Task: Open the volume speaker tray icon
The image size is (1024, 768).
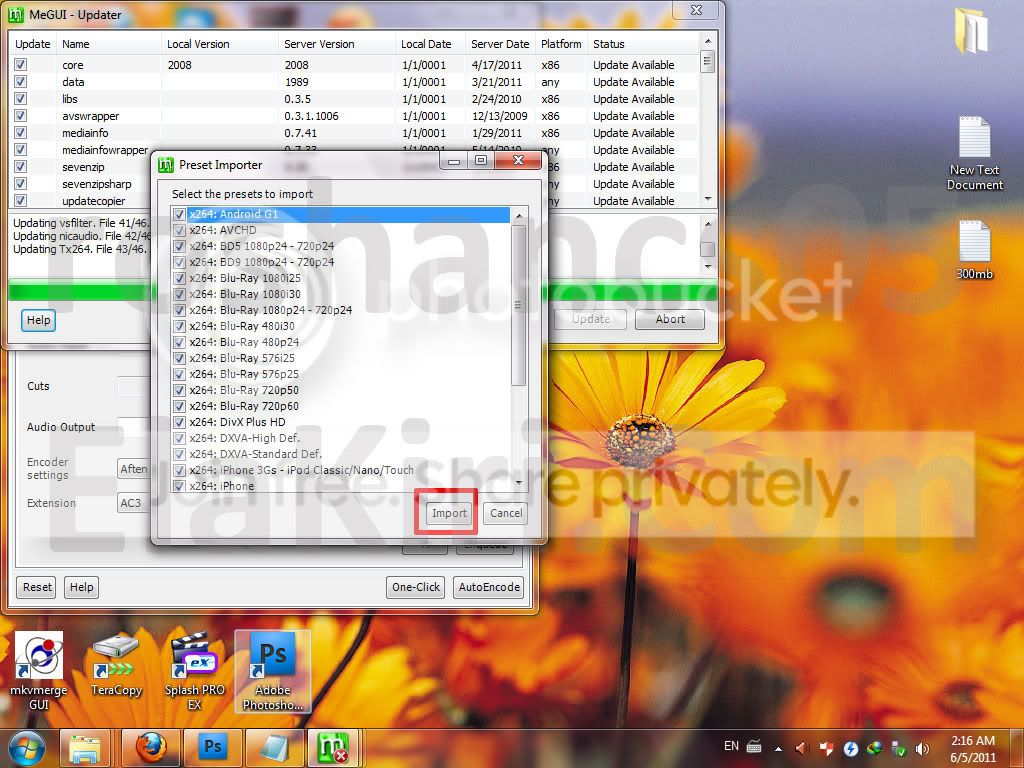Action: 922,748
